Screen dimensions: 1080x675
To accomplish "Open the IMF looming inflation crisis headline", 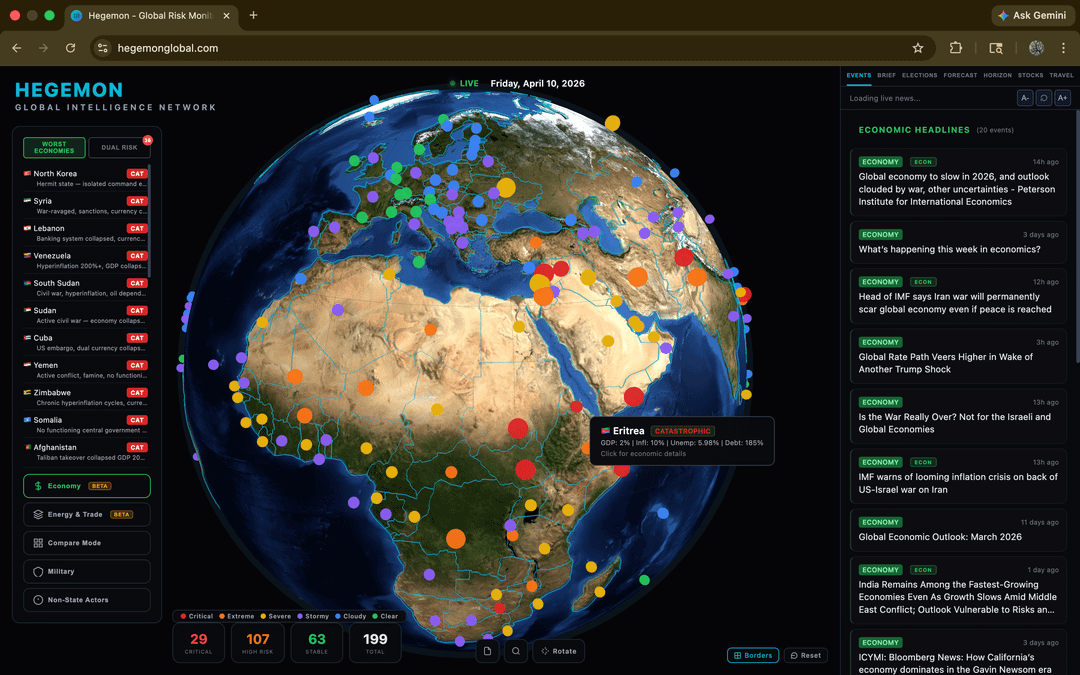I will pos(957,483).
